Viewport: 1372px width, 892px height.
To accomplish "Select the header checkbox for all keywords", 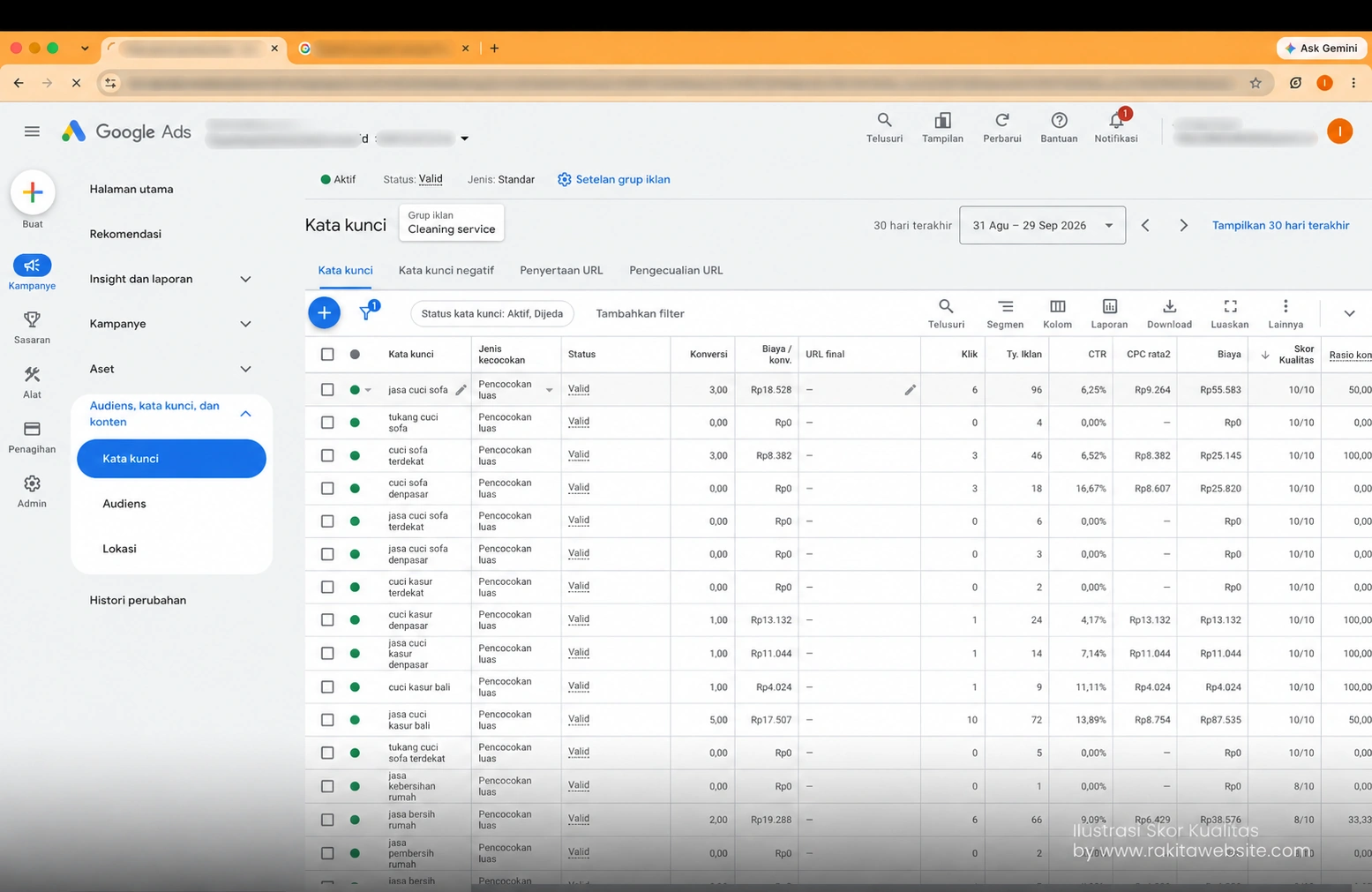I will coord(327,354).
